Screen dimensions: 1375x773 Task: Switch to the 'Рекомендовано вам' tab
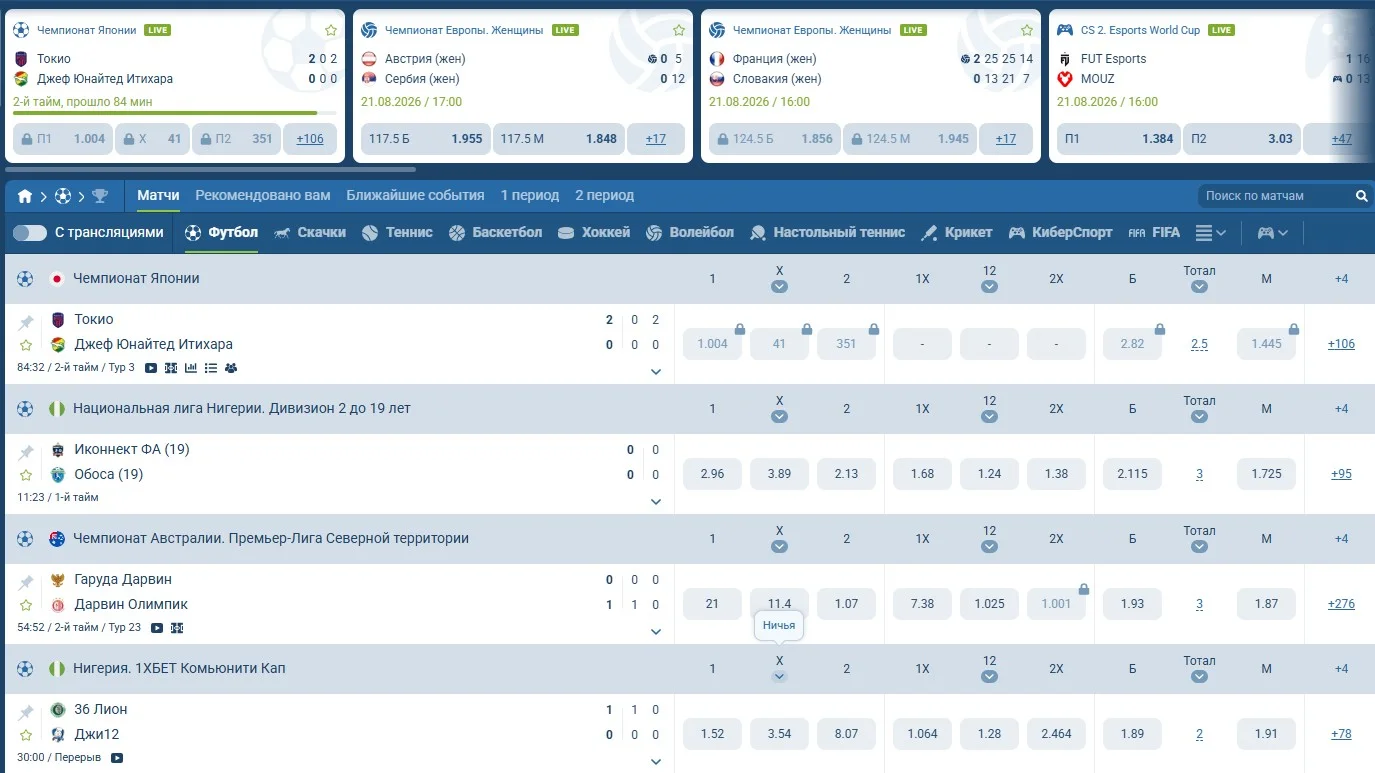[264, 196]
